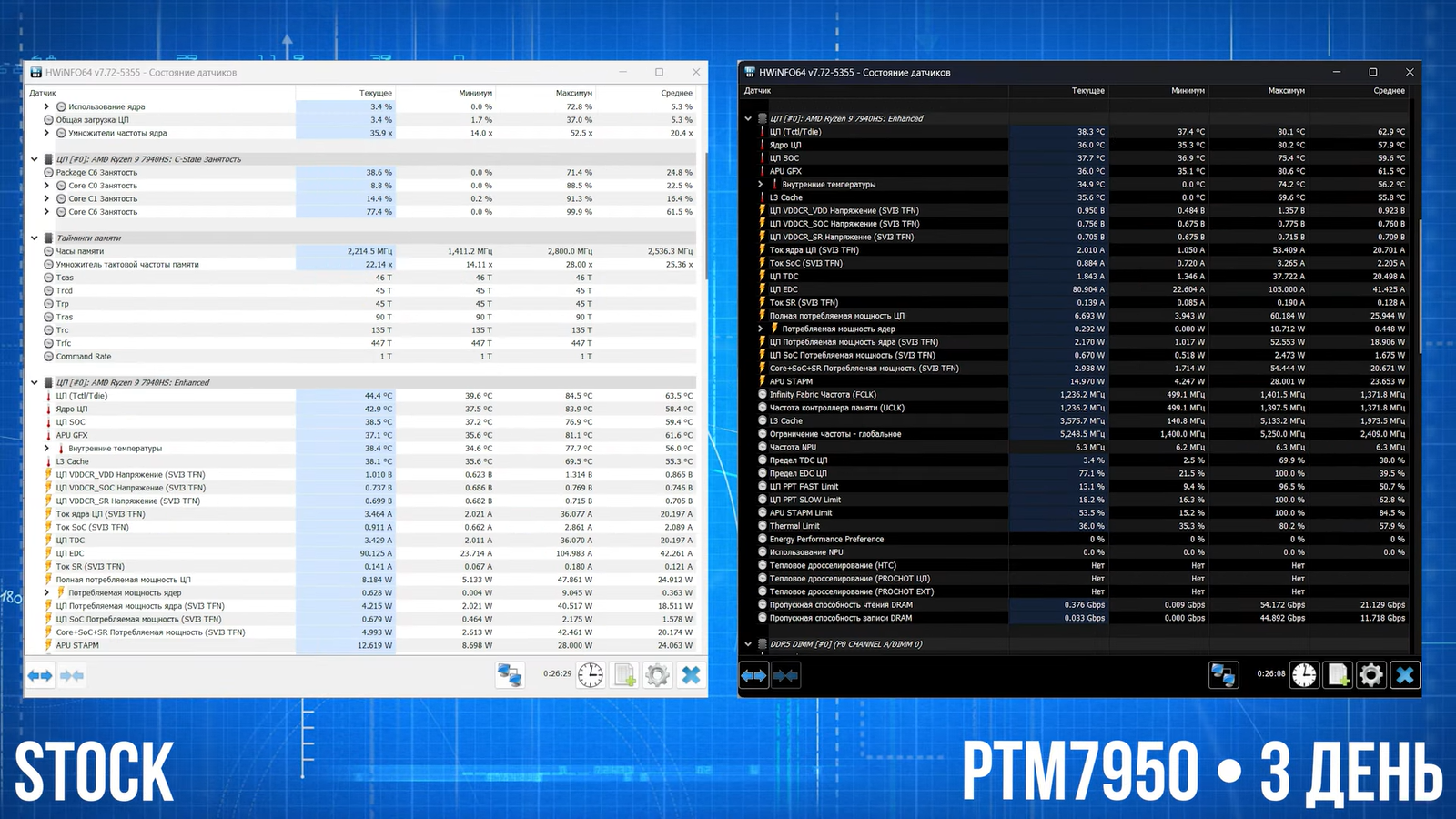Reset the clock timer in light window
Viewport: 1456px width, 819px height.
591,675
